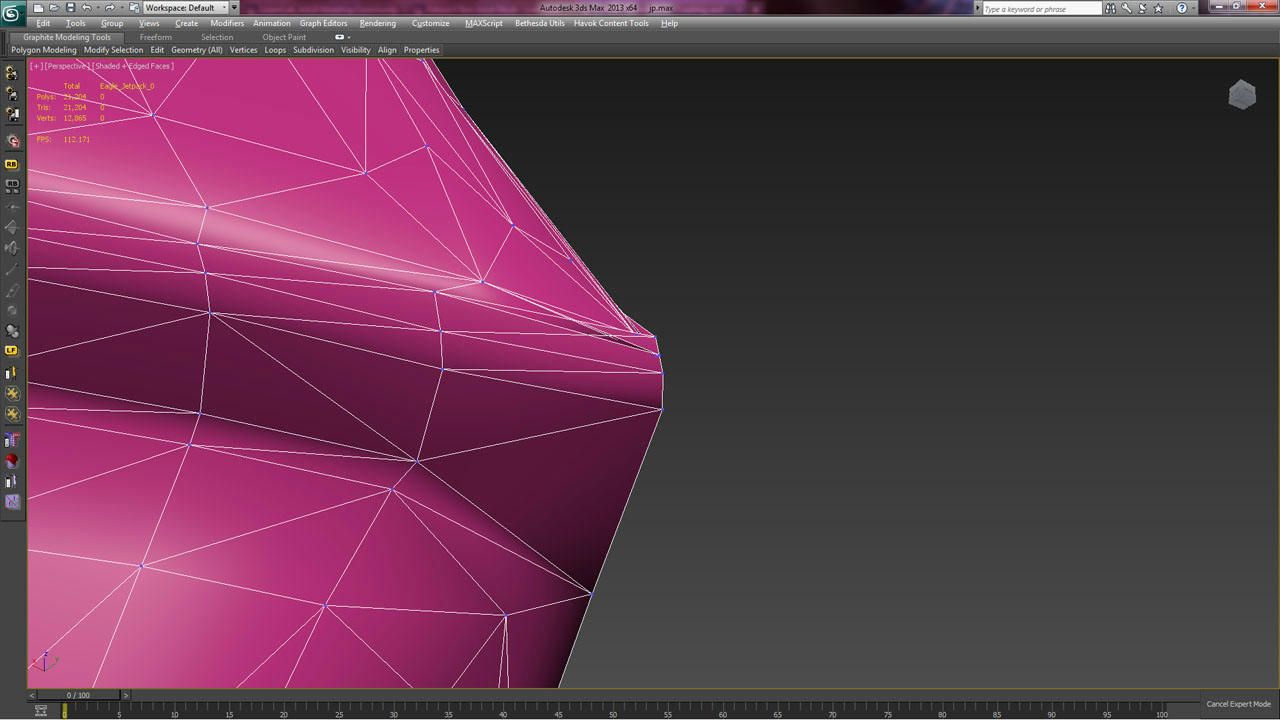The width and height of the screenshot is (1280, 720).
Task: Click the ViewCube in the viewport corner
Action: (1242, 95)
